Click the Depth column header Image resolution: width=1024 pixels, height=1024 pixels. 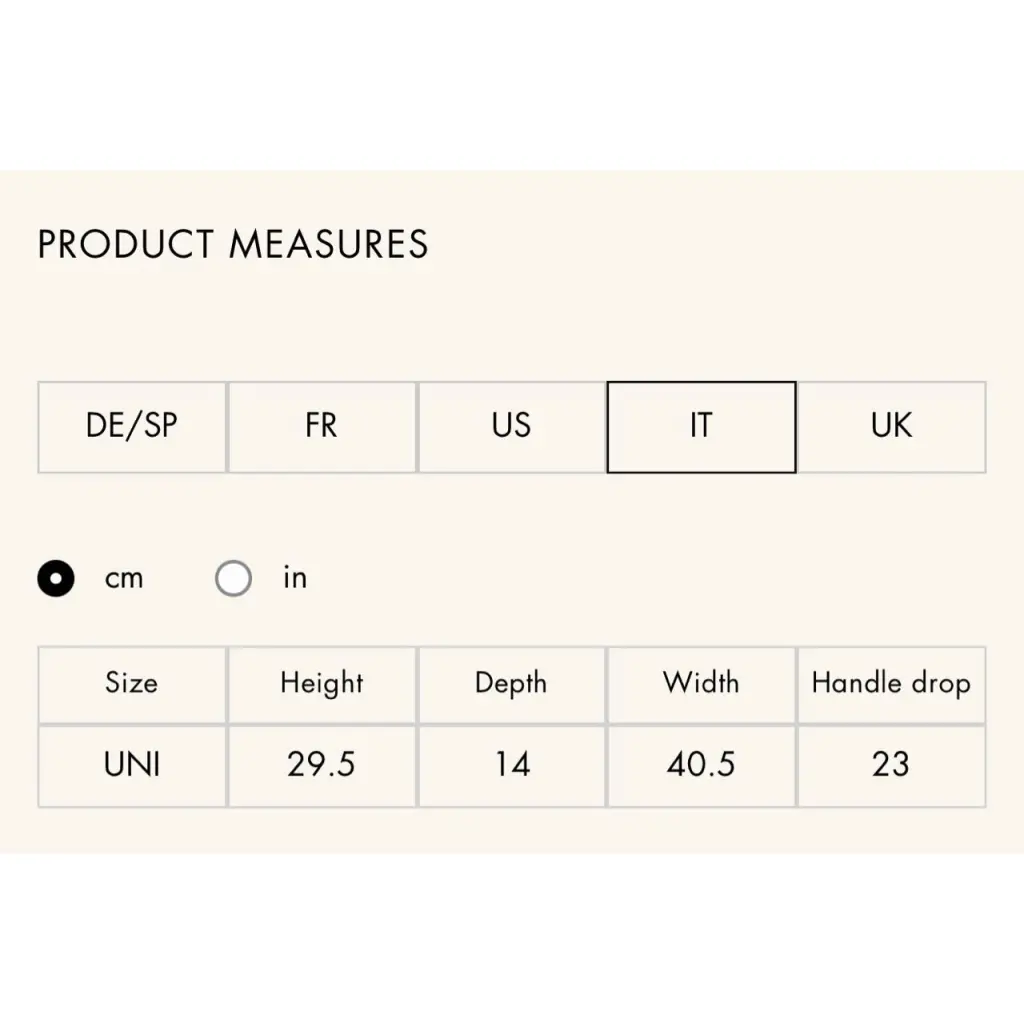[511, 684]
